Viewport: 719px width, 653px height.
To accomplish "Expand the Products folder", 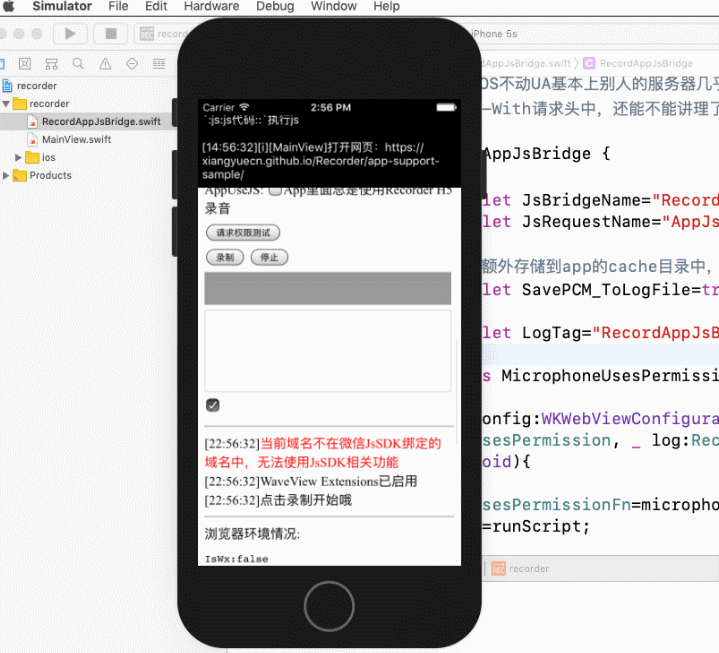I will [x=7, y=176].
